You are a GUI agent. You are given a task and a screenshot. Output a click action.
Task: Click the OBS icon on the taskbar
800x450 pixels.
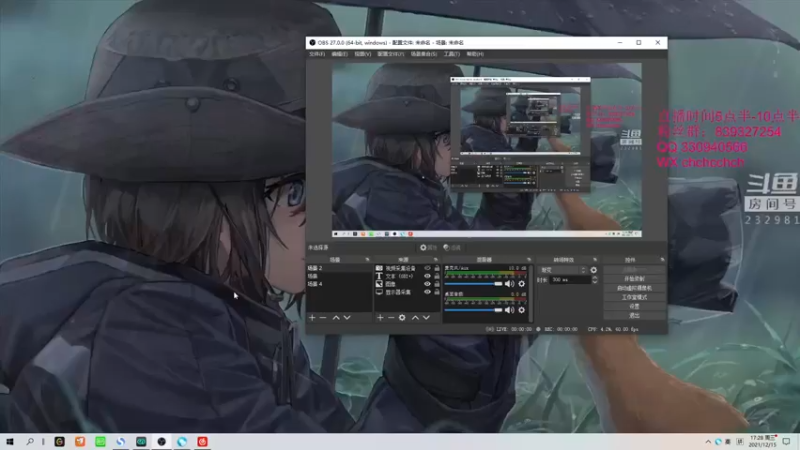(x=161, y=441)
